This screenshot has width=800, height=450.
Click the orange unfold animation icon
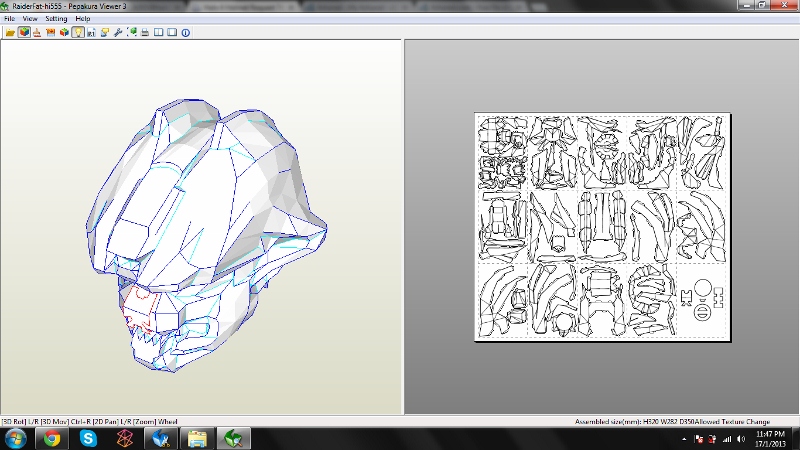(x=51, y=33)
